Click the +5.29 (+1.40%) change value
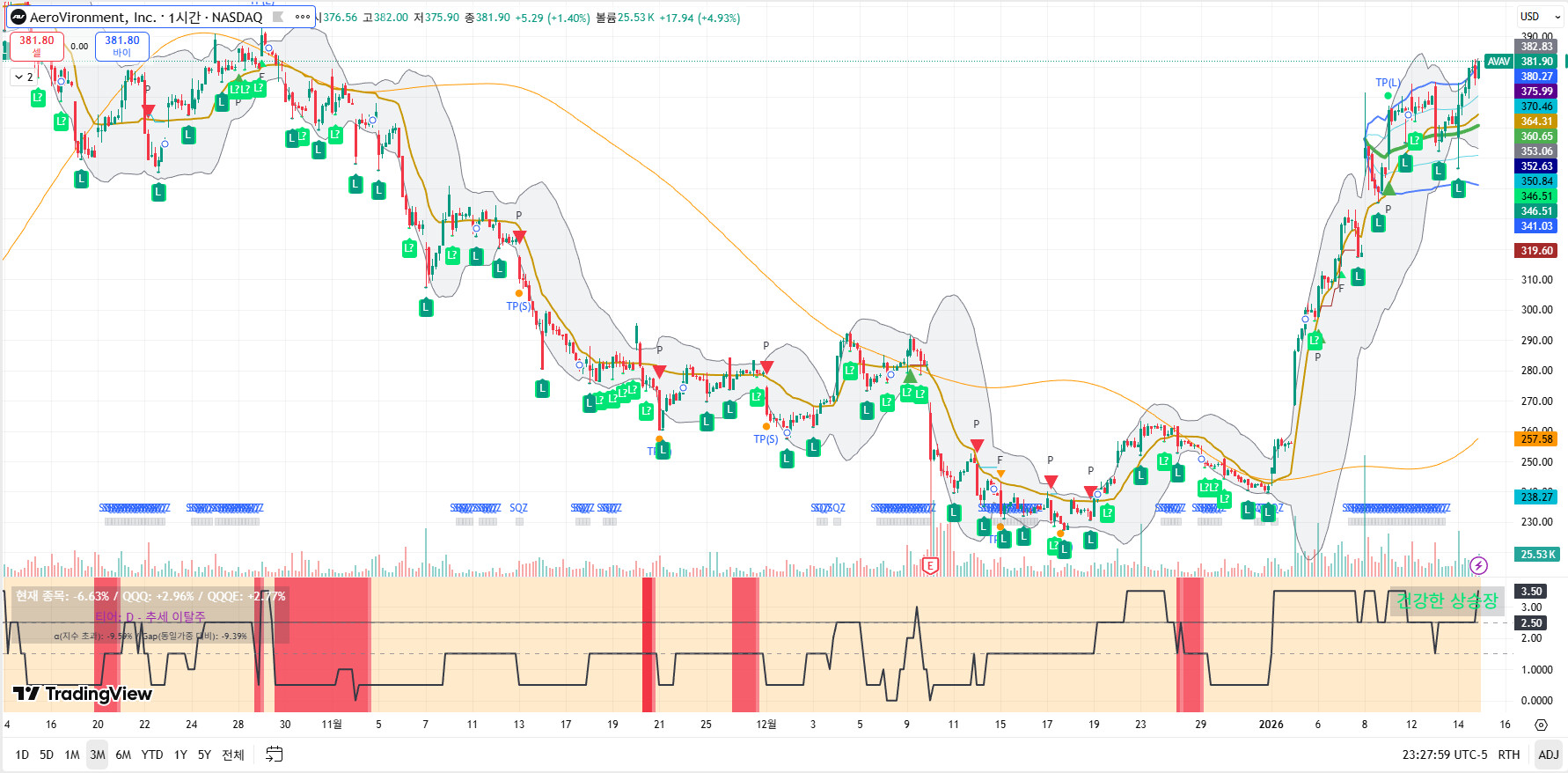 553,18
